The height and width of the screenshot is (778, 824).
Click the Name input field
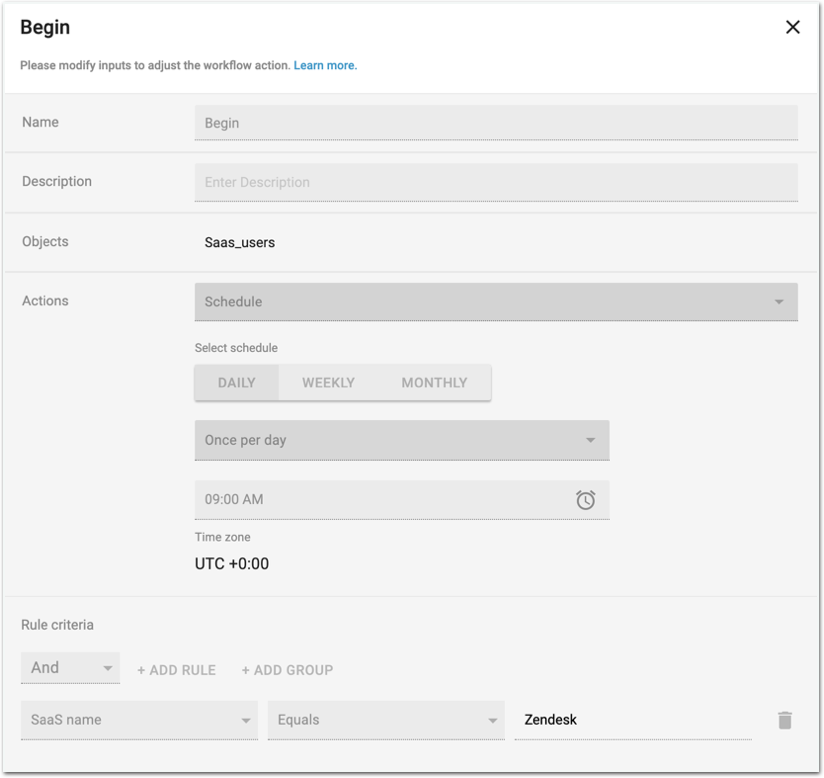tap(495, 123)
